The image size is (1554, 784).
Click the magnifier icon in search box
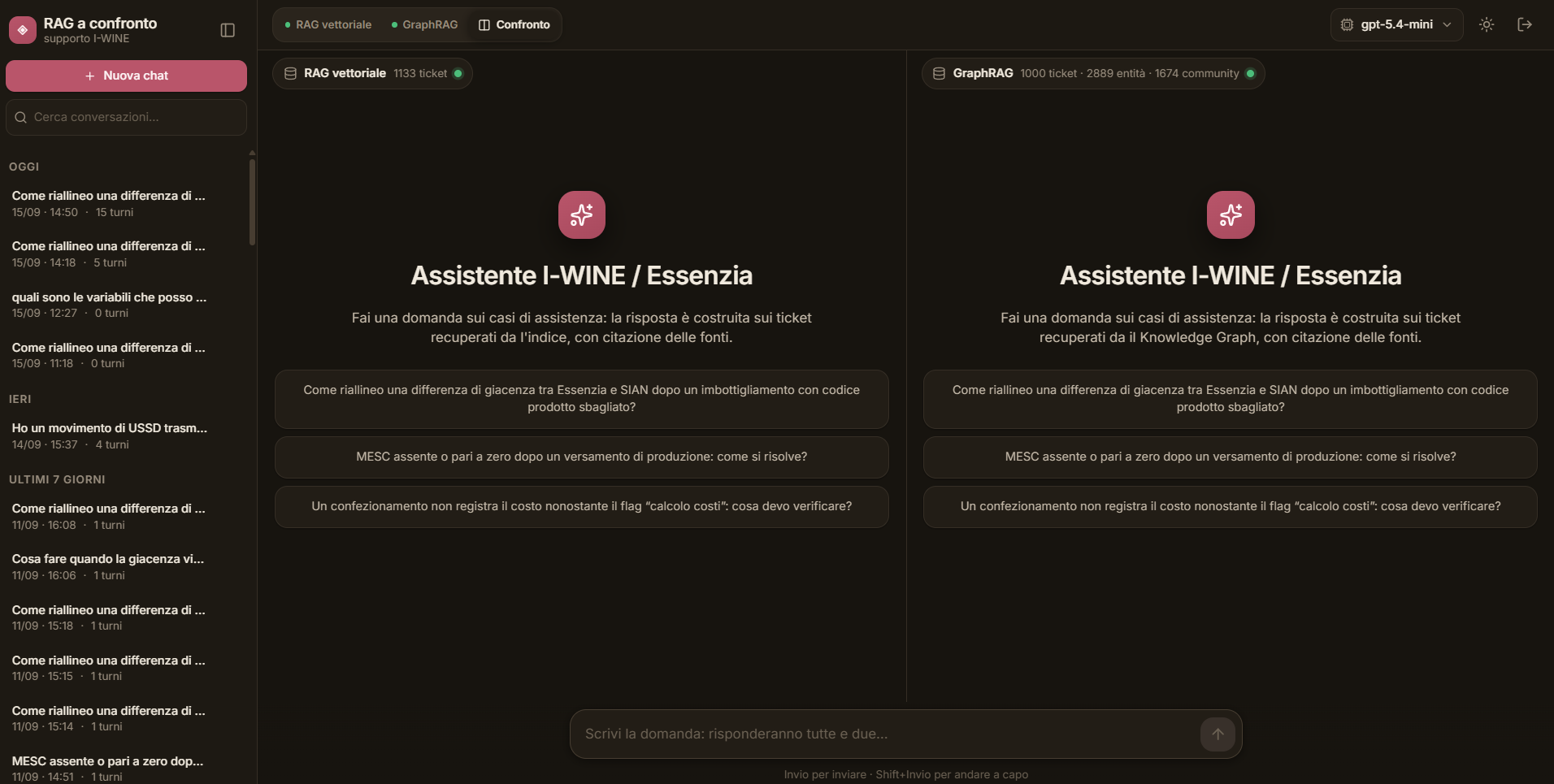21,117
